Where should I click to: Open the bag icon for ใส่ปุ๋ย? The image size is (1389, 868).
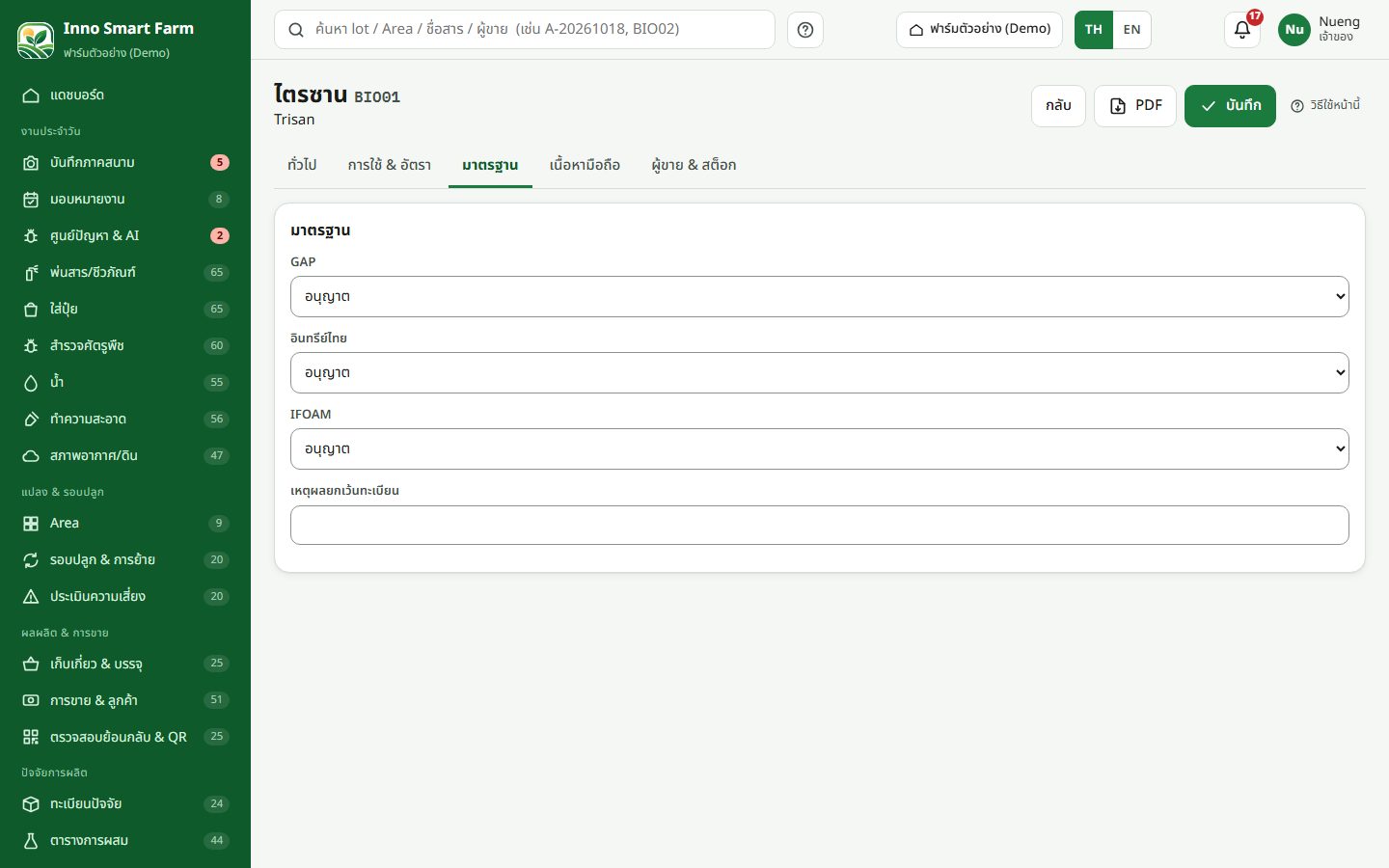[x=31, y=310]
